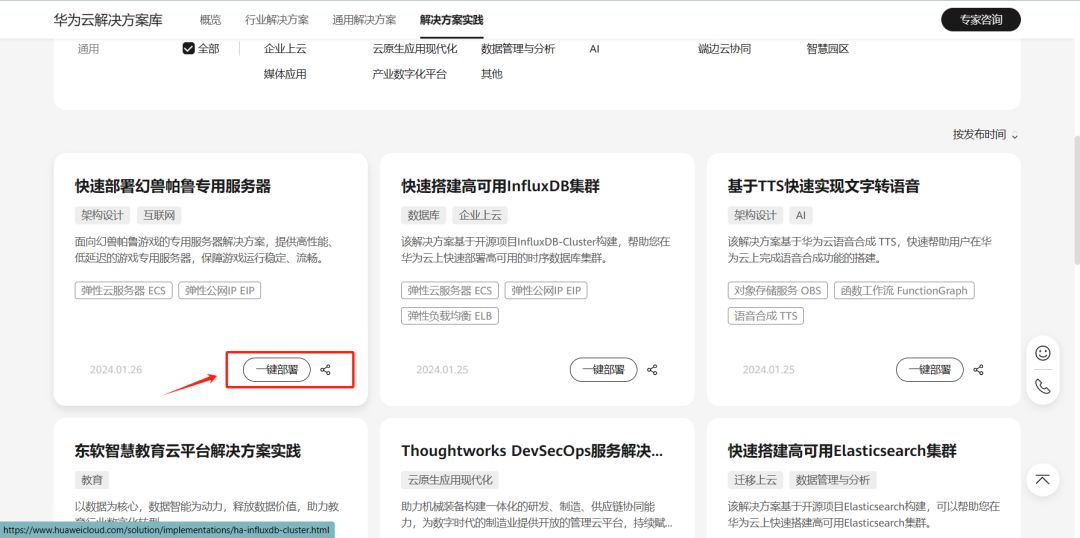
Task: Filter by 企业上云 category
Action: pos(285,49)
